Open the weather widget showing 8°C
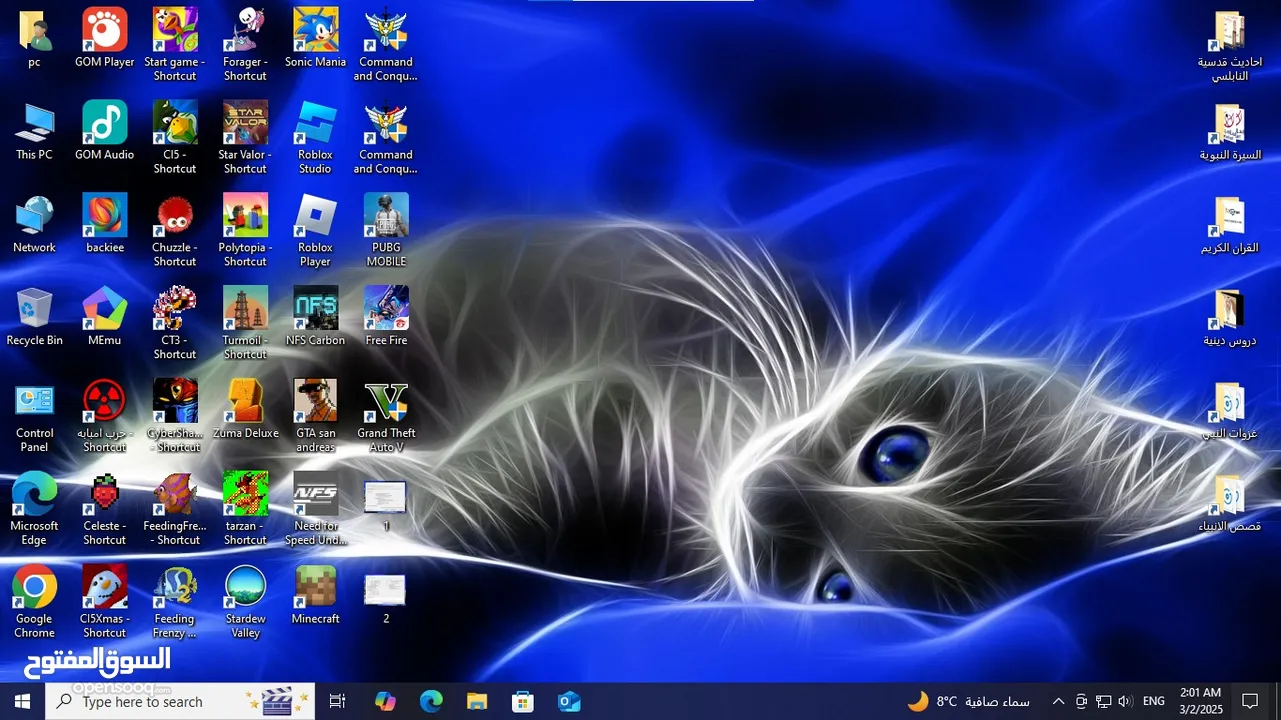Viewport: 1281px width, 720px height. pos(968,701)
